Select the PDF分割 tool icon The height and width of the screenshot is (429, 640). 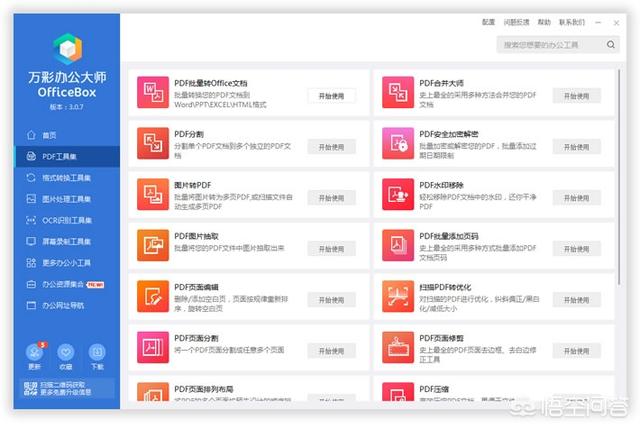point(153,141)
